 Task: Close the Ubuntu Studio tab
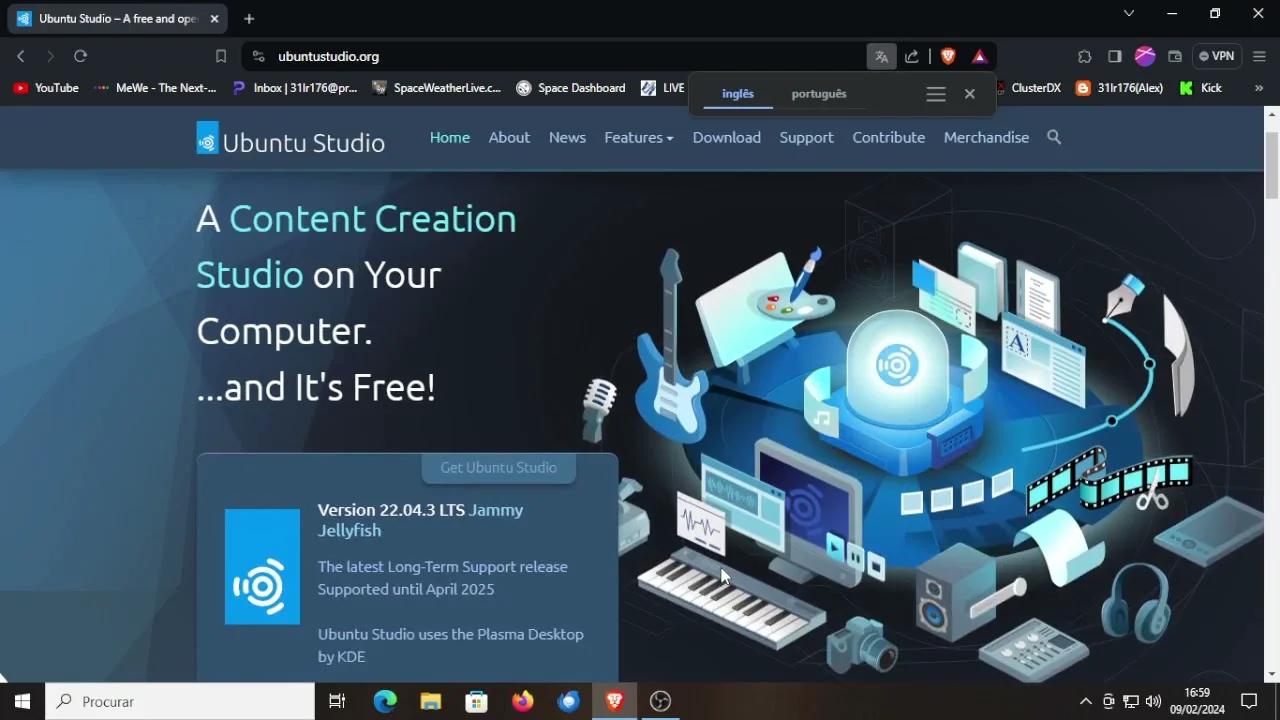point(214,18)
